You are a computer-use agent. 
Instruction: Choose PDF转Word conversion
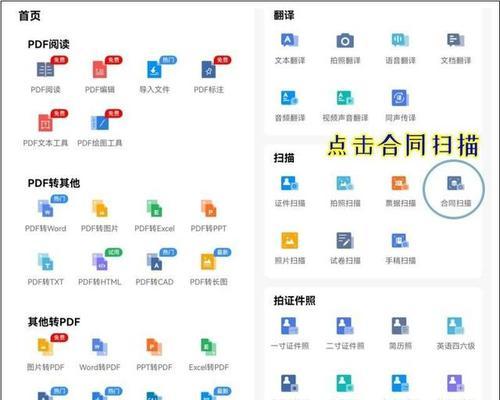[x=45, y=208]
